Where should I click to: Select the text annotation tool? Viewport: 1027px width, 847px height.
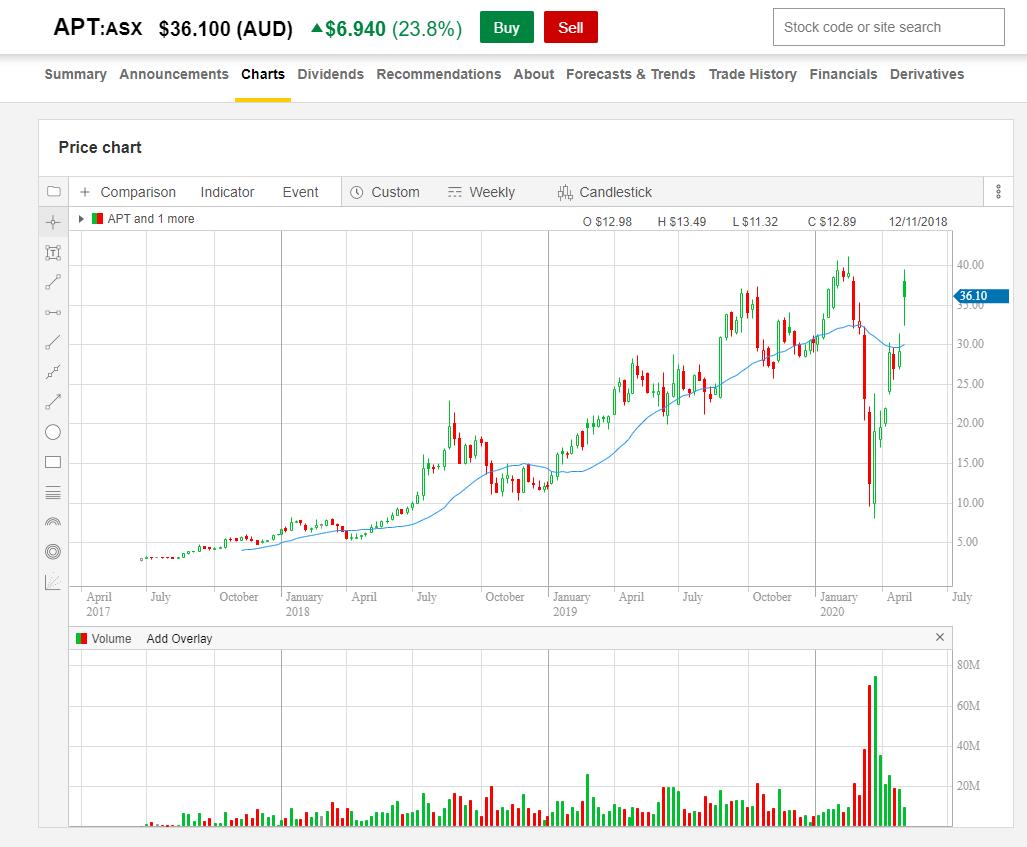53,252
